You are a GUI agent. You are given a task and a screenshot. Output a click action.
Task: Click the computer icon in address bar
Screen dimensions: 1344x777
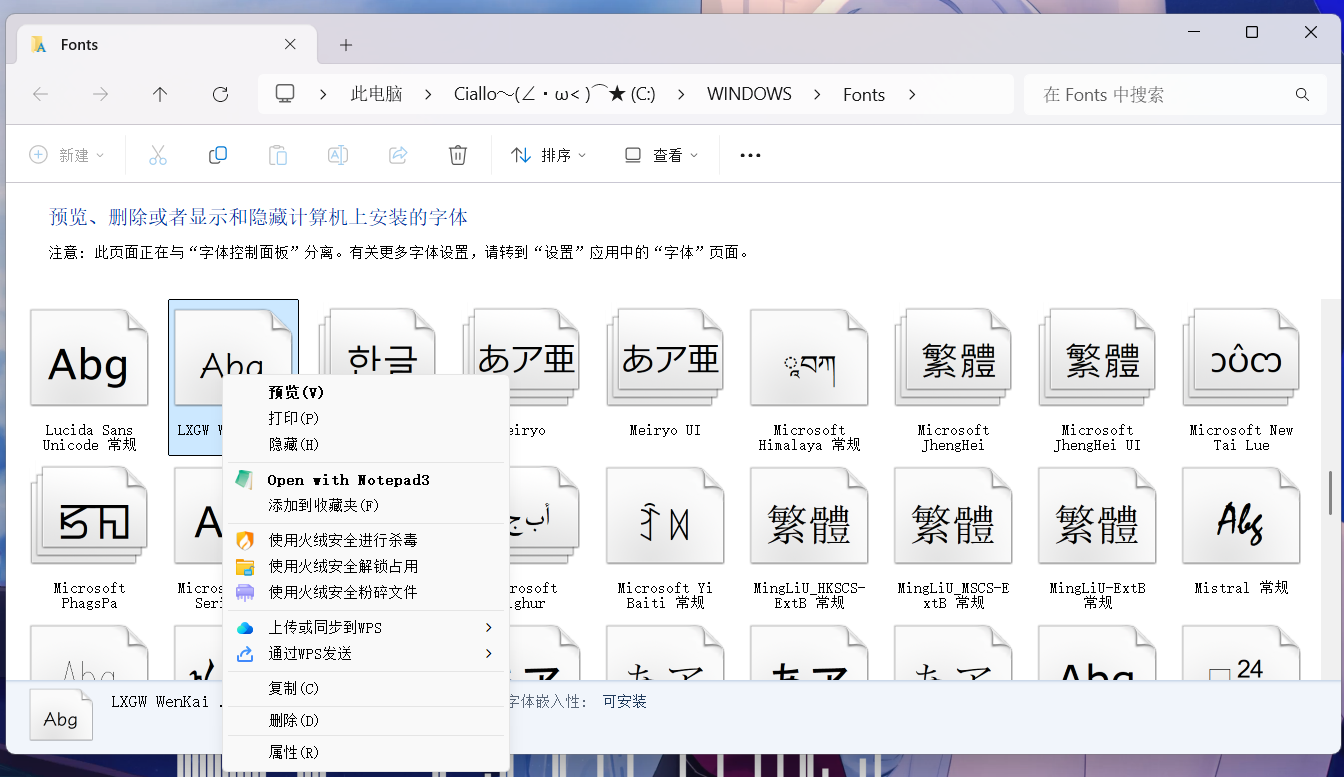click(285, 94)
